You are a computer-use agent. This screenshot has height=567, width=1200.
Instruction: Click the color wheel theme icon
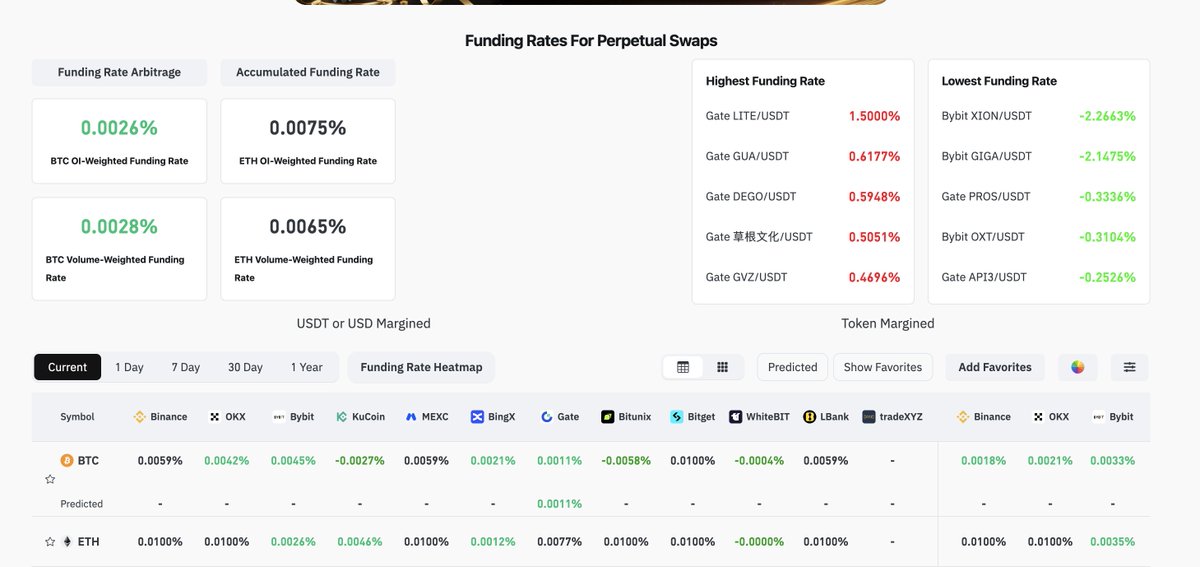pyautogui.click(x=1077, y=367)
